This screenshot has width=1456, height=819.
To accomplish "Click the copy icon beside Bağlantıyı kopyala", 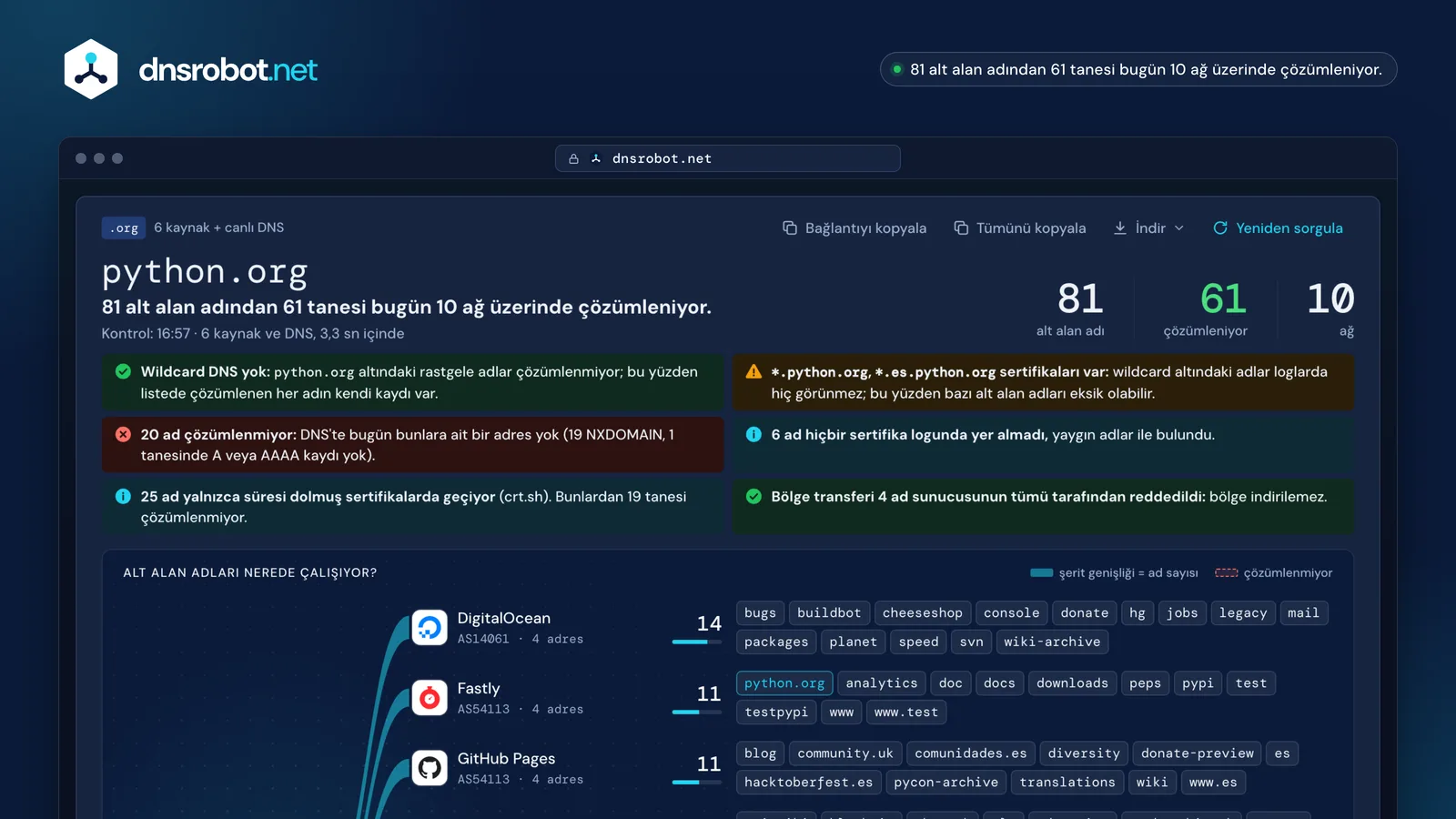I will [x=790, y=227].
